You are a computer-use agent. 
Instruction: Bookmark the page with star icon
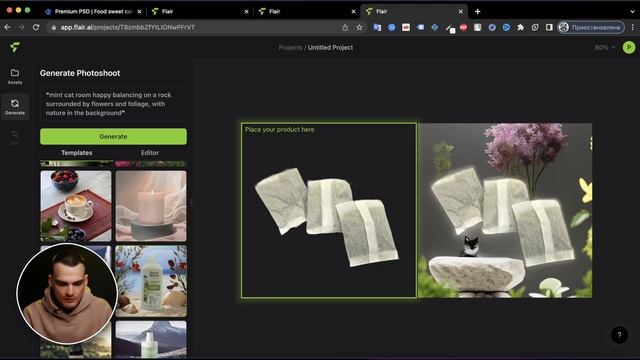(x=359, y=27)
